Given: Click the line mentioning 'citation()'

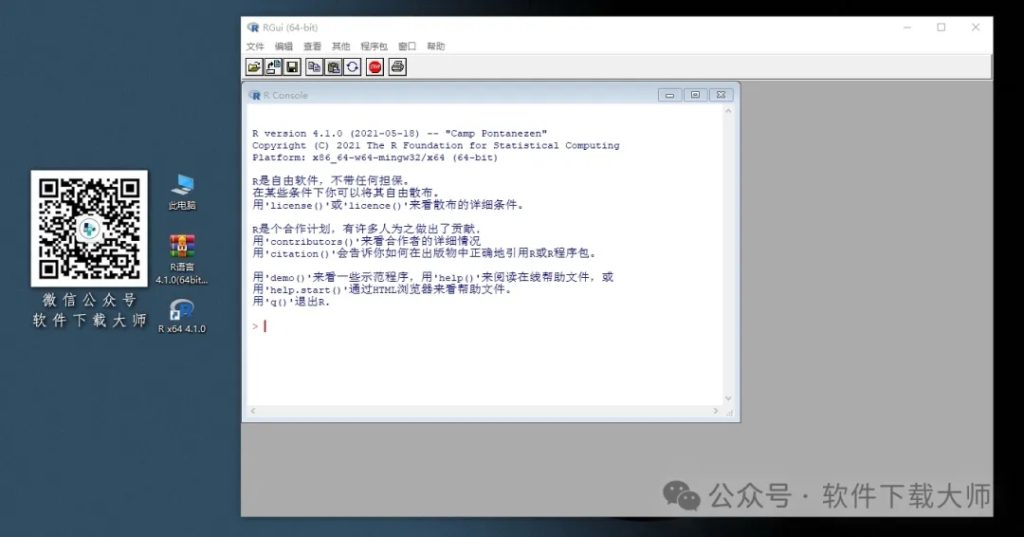Looking at the screenshot, I should click(x=424, y=253).
